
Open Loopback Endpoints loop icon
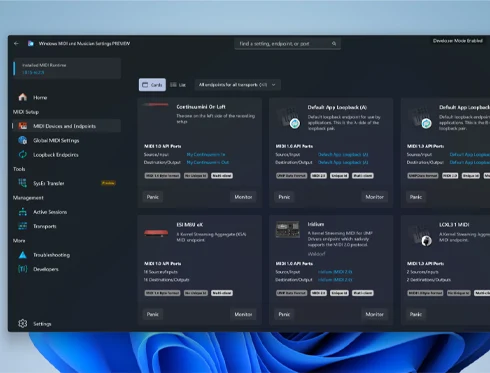click(x=23, y=155)
